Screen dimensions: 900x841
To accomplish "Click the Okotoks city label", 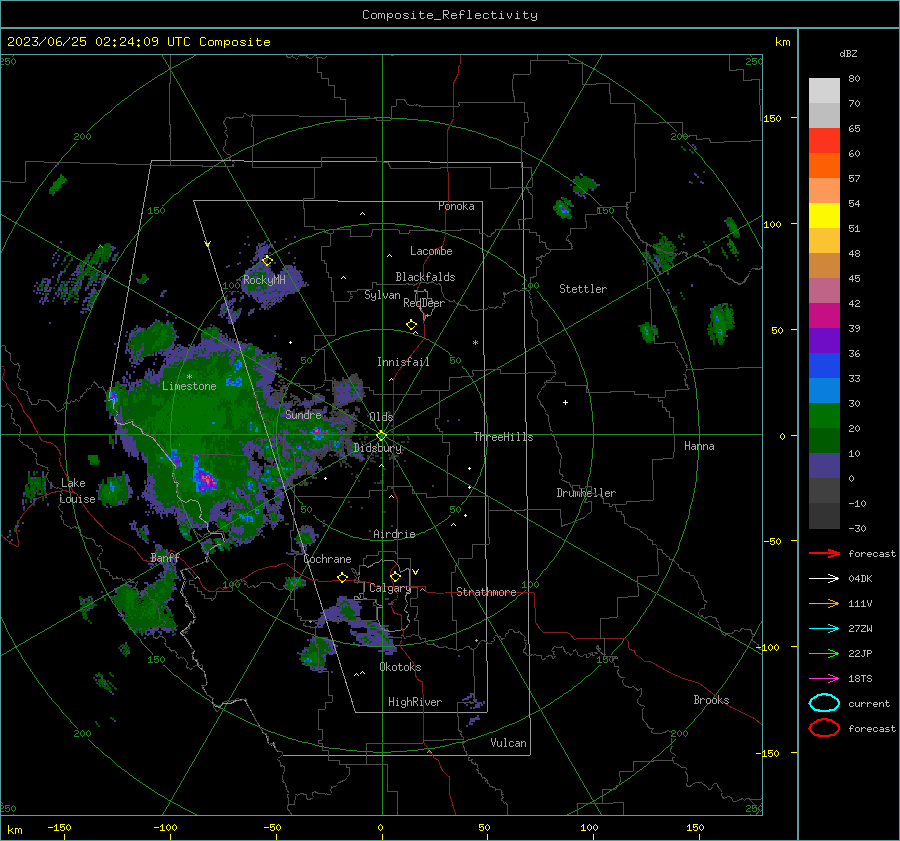I will click(400, 667).
